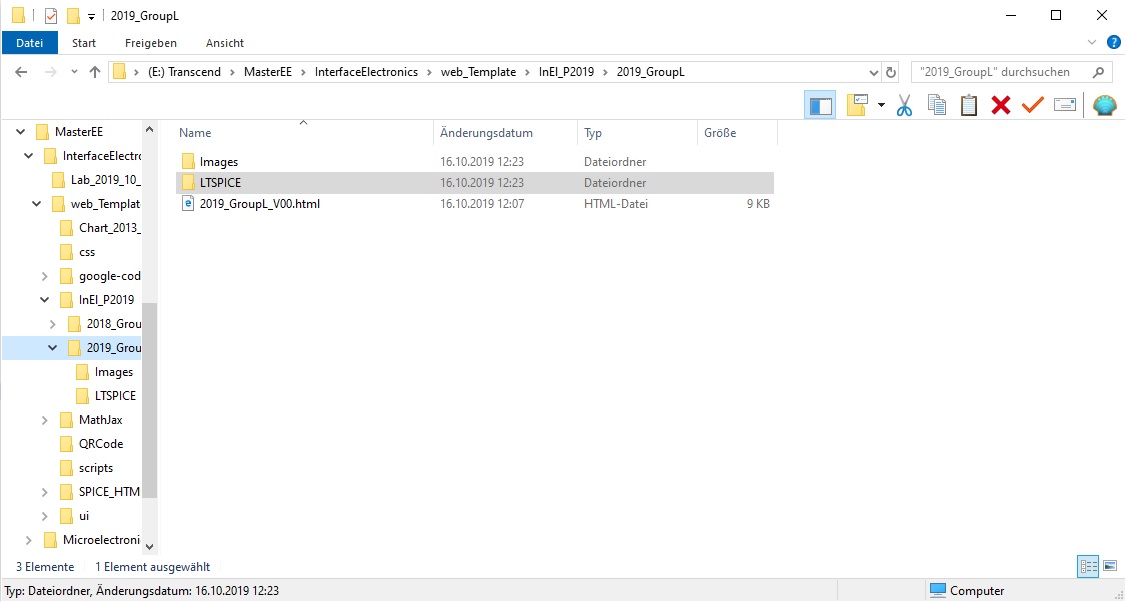
Task: Click the blue seashell icon
Action: click(x=1105, y=105)
